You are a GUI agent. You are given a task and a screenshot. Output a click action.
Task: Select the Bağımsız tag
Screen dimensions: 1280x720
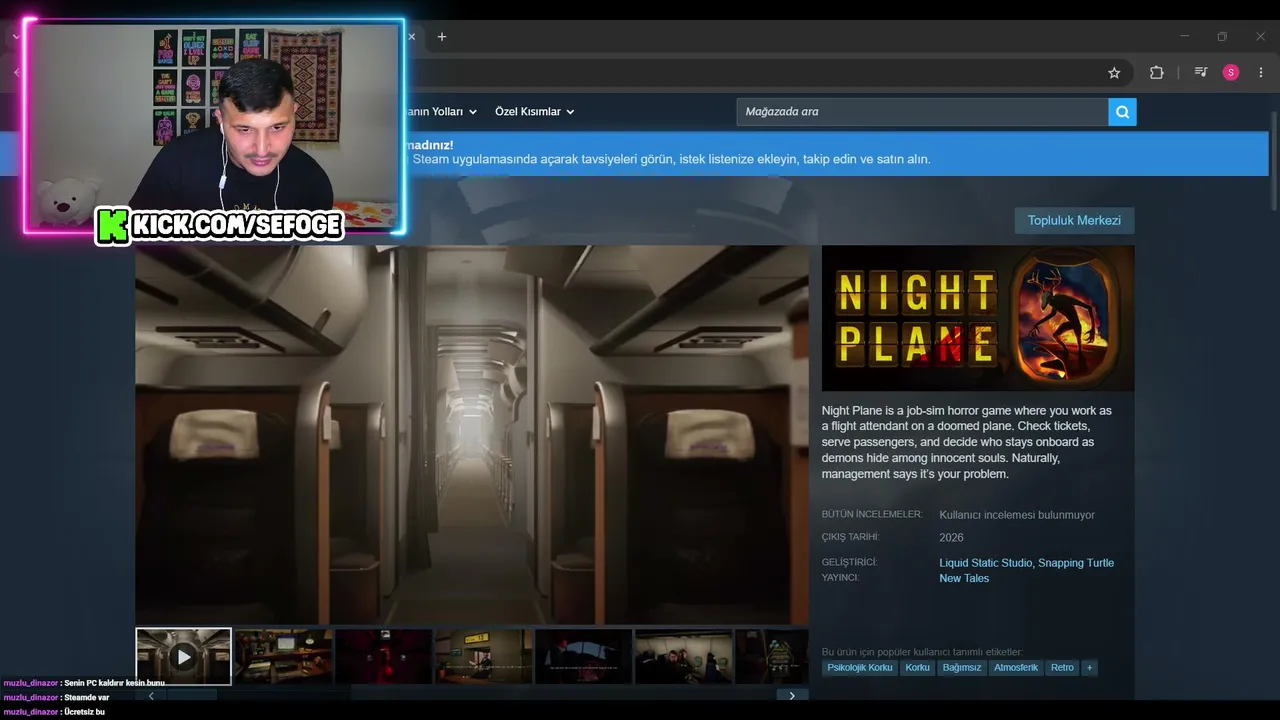click(x=962, y=668)
